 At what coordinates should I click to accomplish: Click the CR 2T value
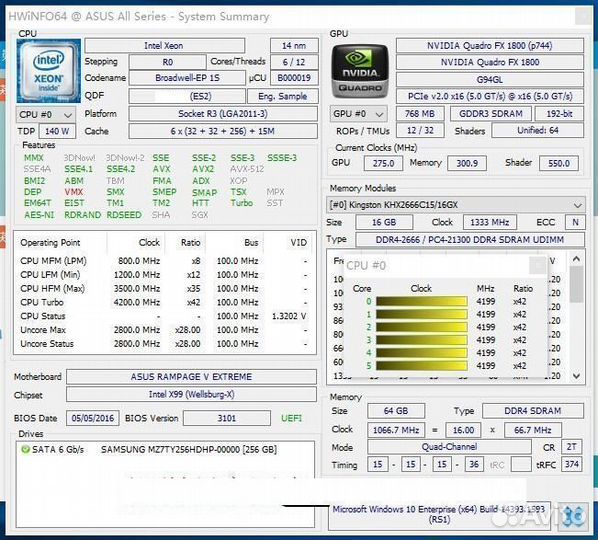pyautogui.click(x=572, y=447)
